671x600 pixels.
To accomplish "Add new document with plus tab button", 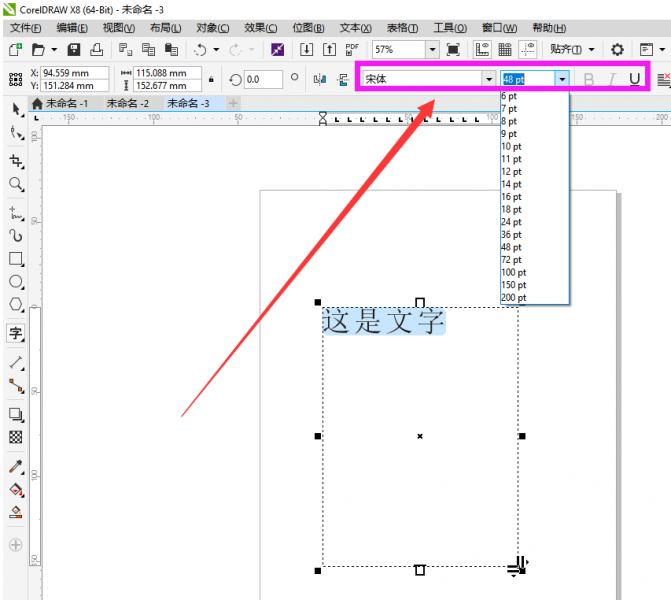I will pos(233,103).
